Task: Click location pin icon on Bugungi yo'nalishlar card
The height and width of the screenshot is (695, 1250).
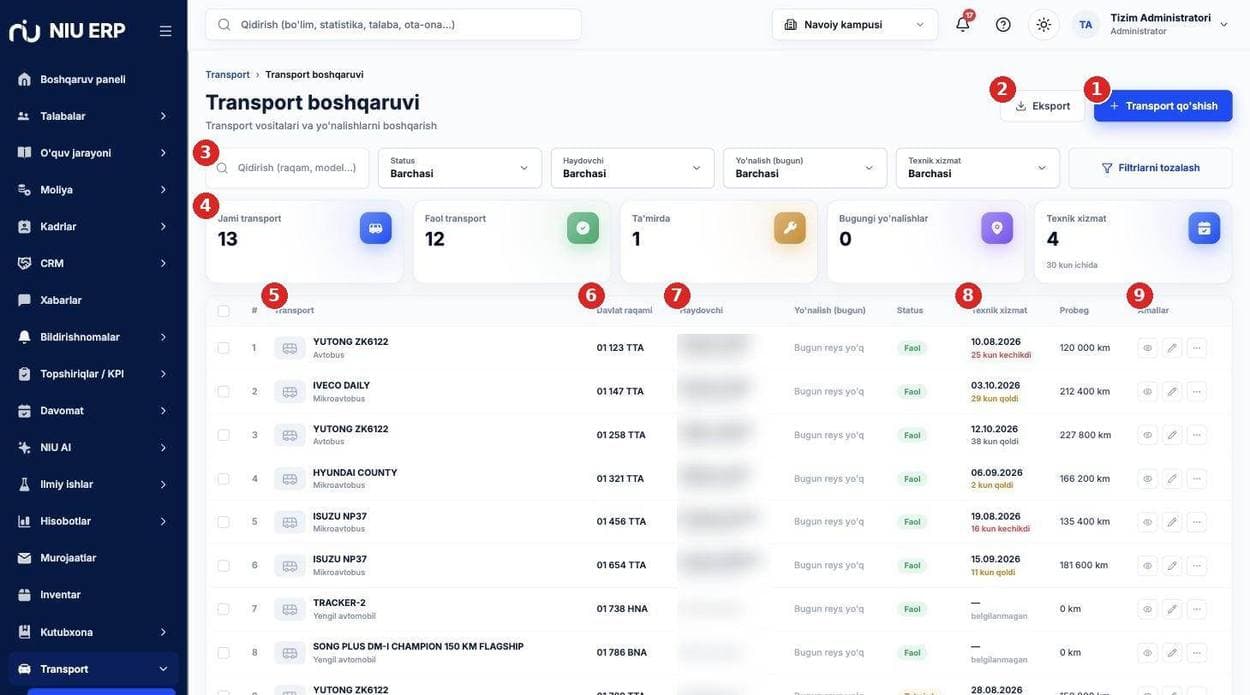Action: (997, 228)
